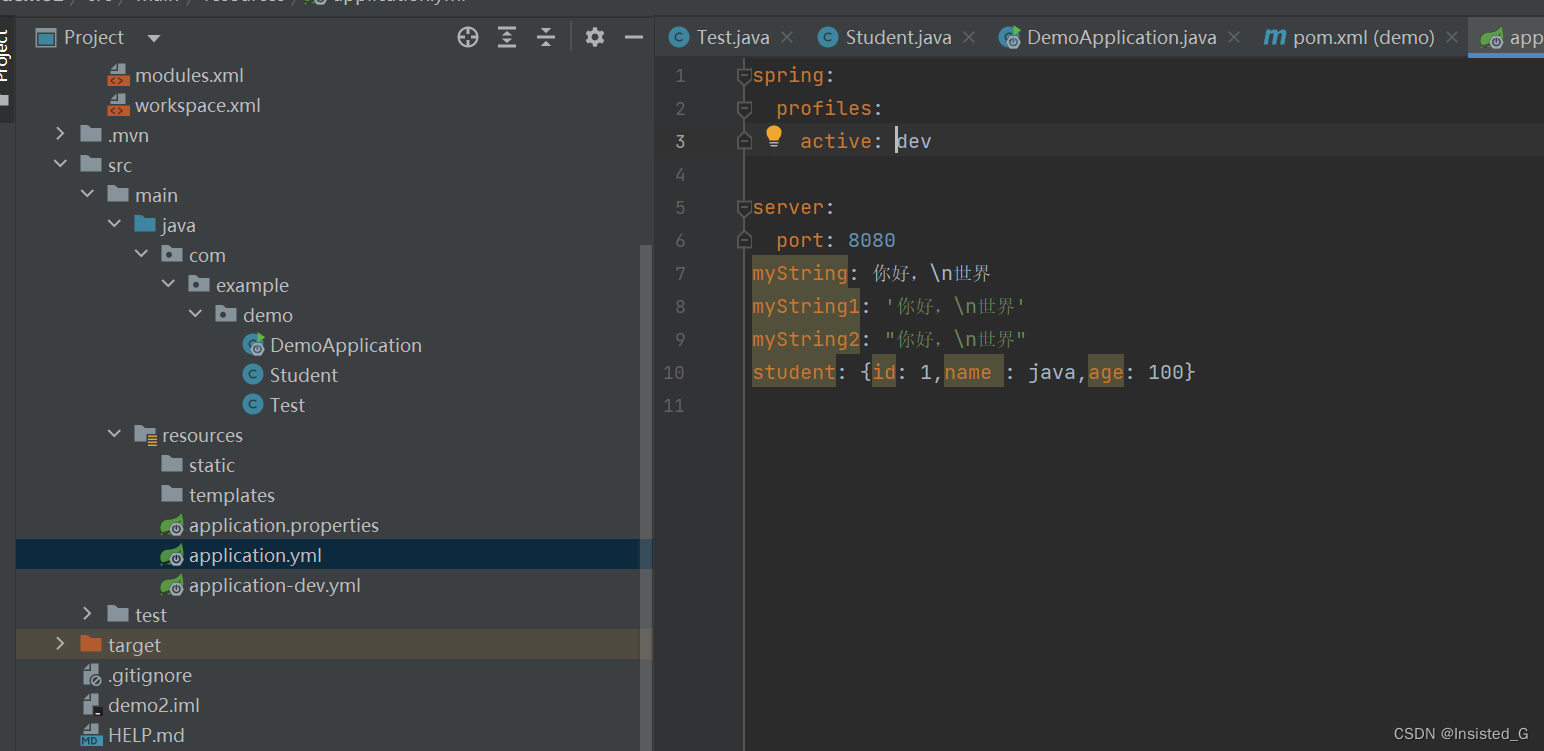The height and width of the screenshot is (751, 1544).
Task: Collapse the example package
Action: (169, 285)
